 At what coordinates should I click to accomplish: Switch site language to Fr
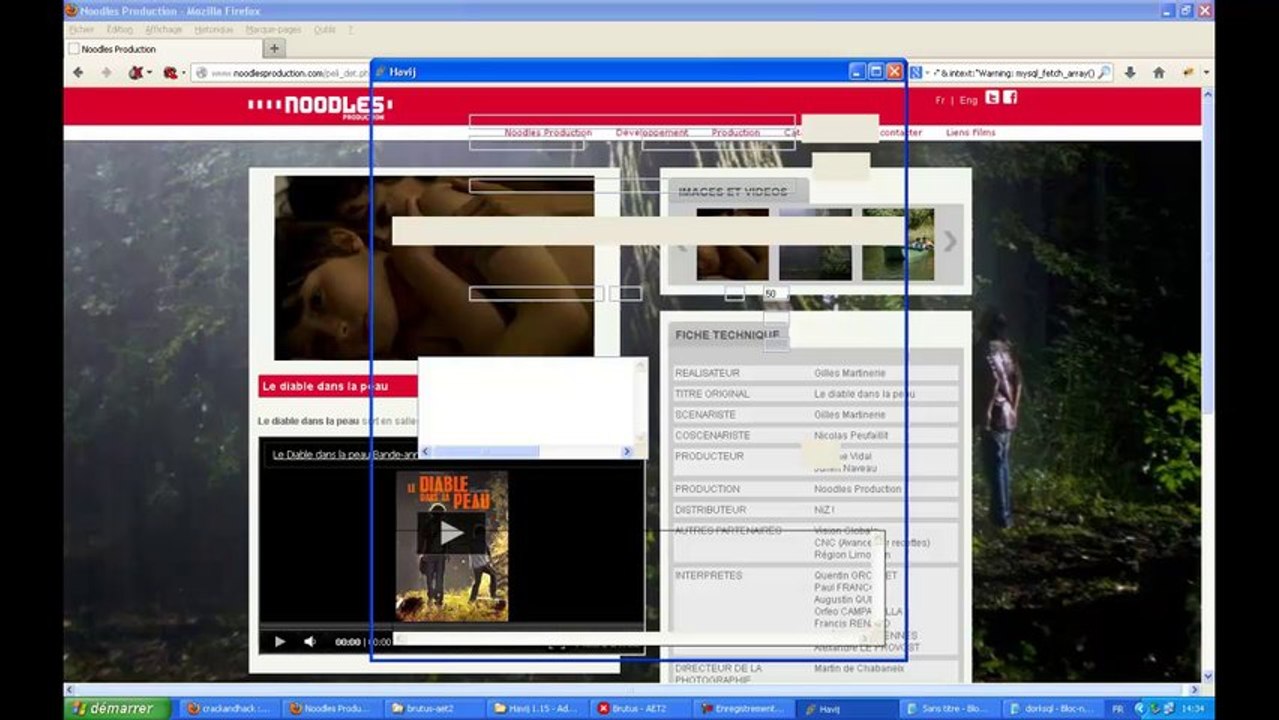pos(940,100)
